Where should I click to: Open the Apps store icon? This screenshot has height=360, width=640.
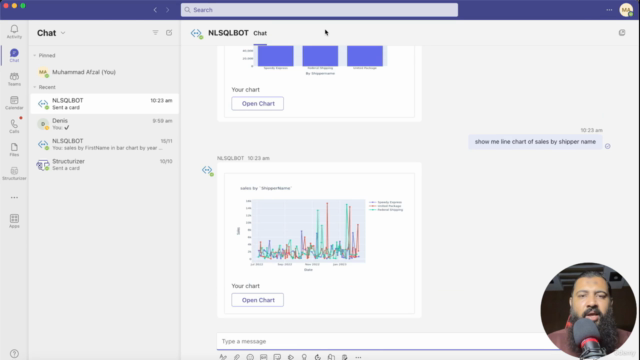[x=14, y=221]
